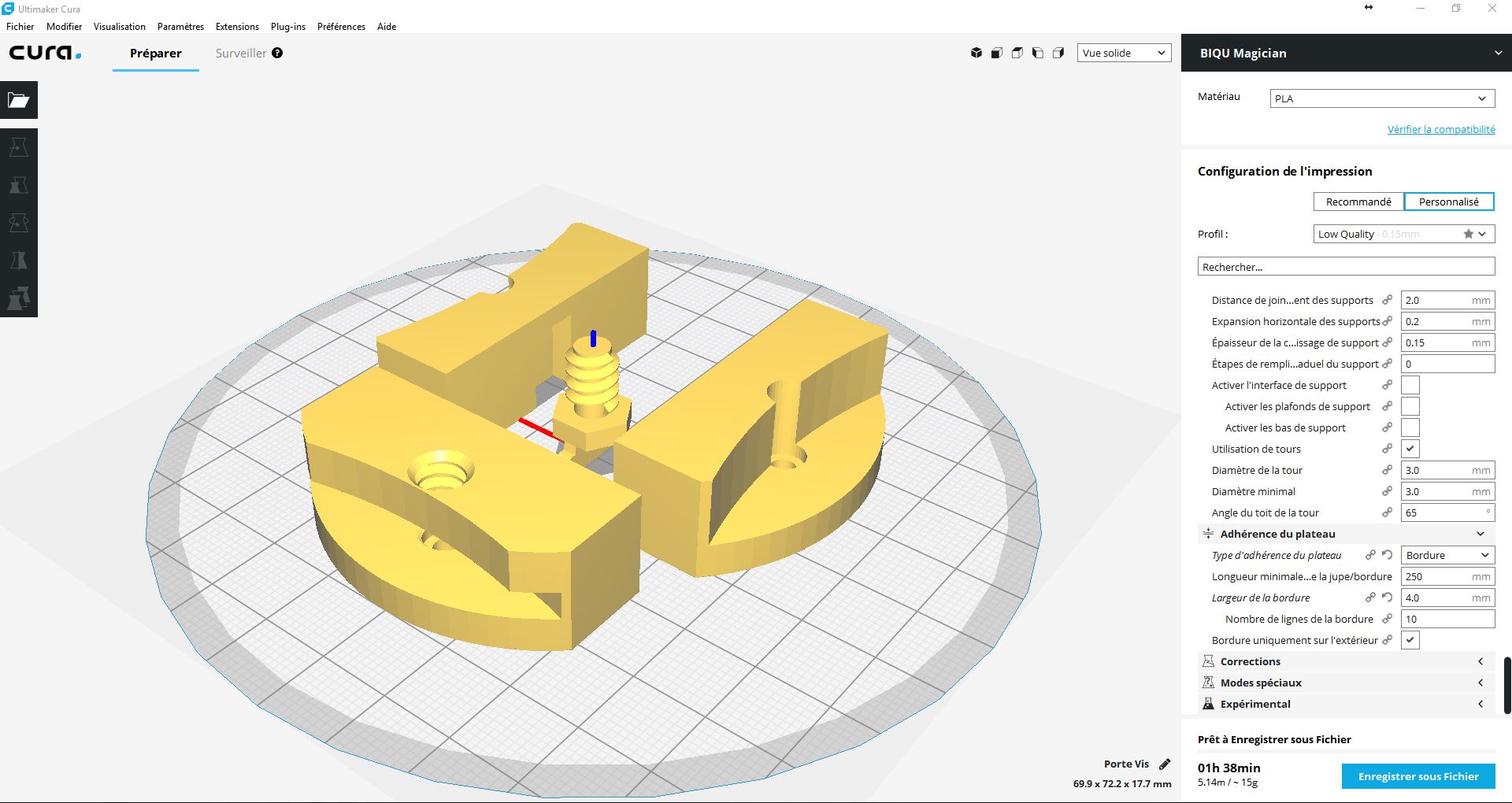Screen dimensions: 1512x803
Task: Edit the job name Porte Vis with the pencil
Action: pyautogui.click(x=1165, y=764)
